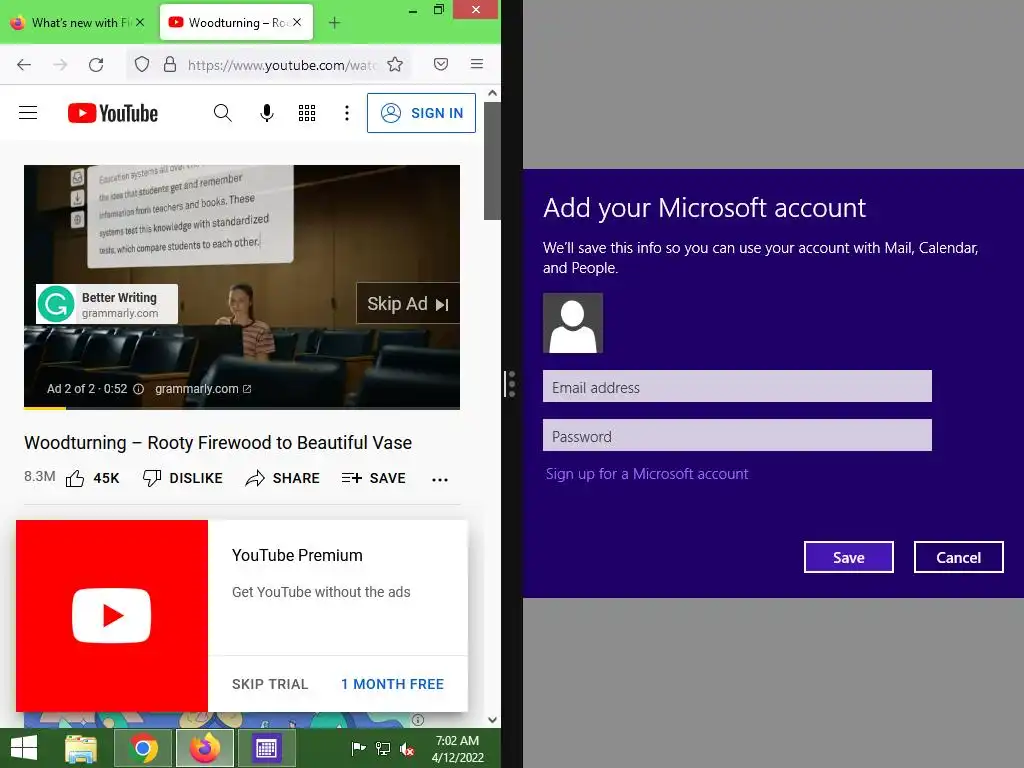
Task: Reload the YouTube page
Action: pos(97,64)
